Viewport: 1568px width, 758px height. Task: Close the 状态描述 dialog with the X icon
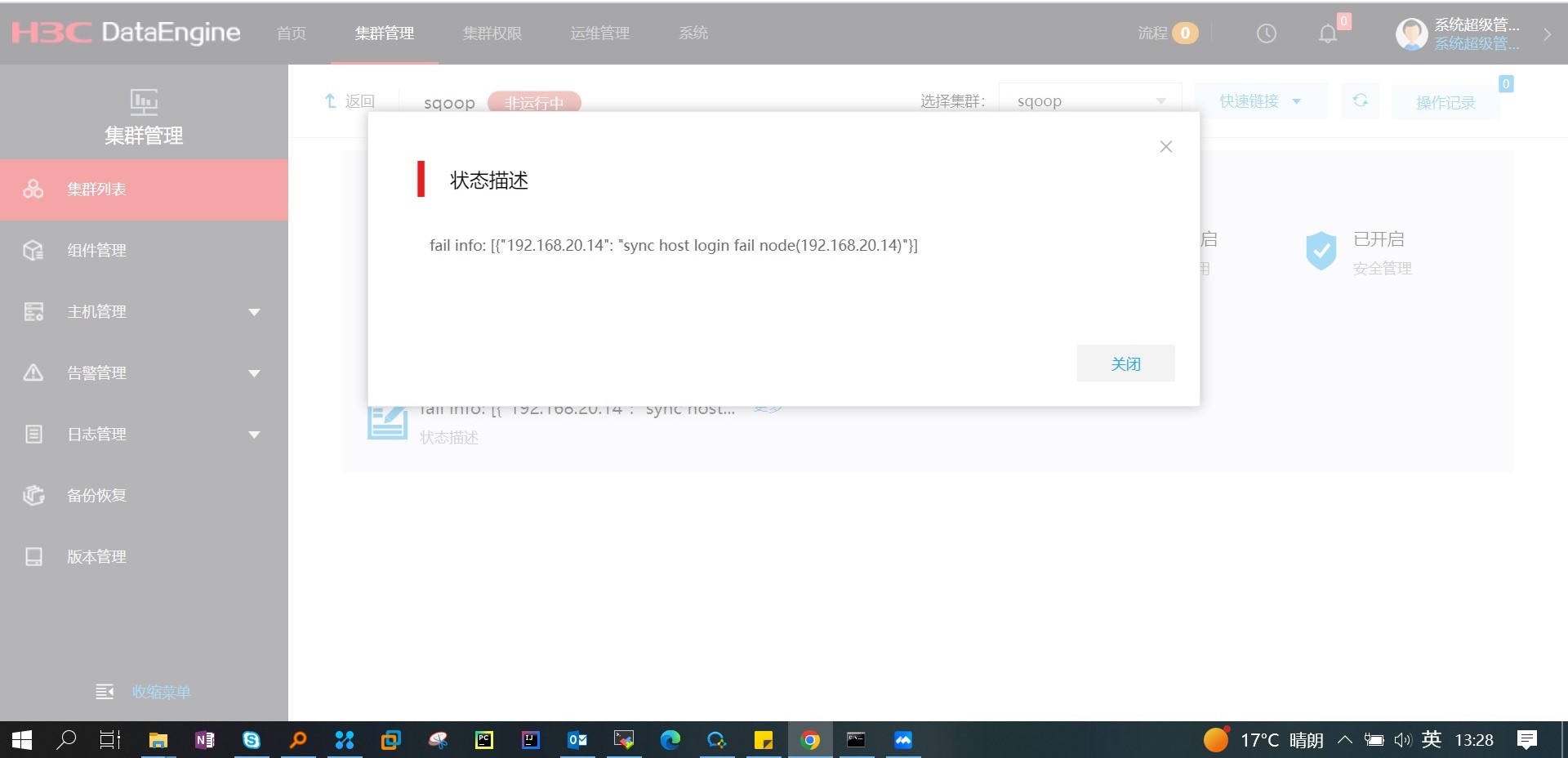point(1165,147)
